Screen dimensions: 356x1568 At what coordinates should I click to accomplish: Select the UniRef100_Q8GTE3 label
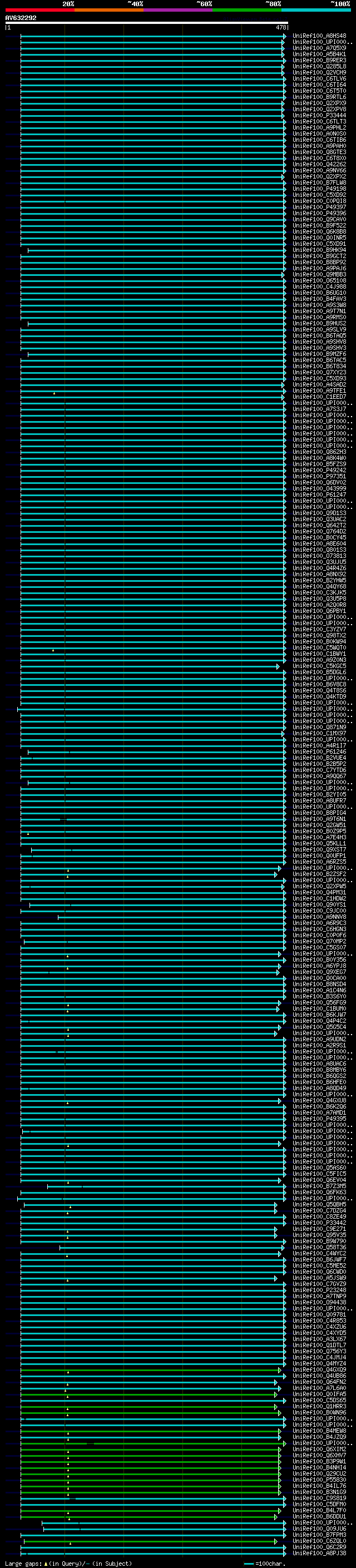click(x=319, y=152)
